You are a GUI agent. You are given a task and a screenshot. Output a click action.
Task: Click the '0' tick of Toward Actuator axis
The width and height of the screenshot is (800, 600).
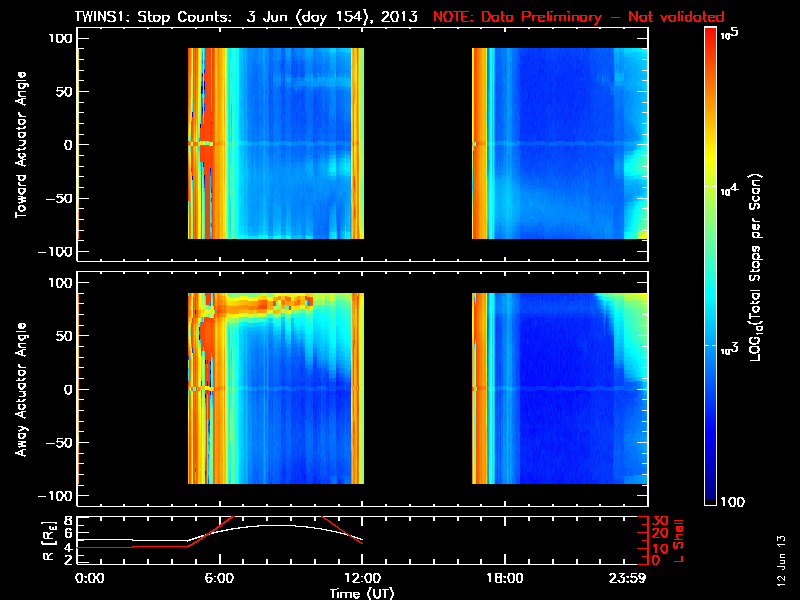click(x=68, y=145)
